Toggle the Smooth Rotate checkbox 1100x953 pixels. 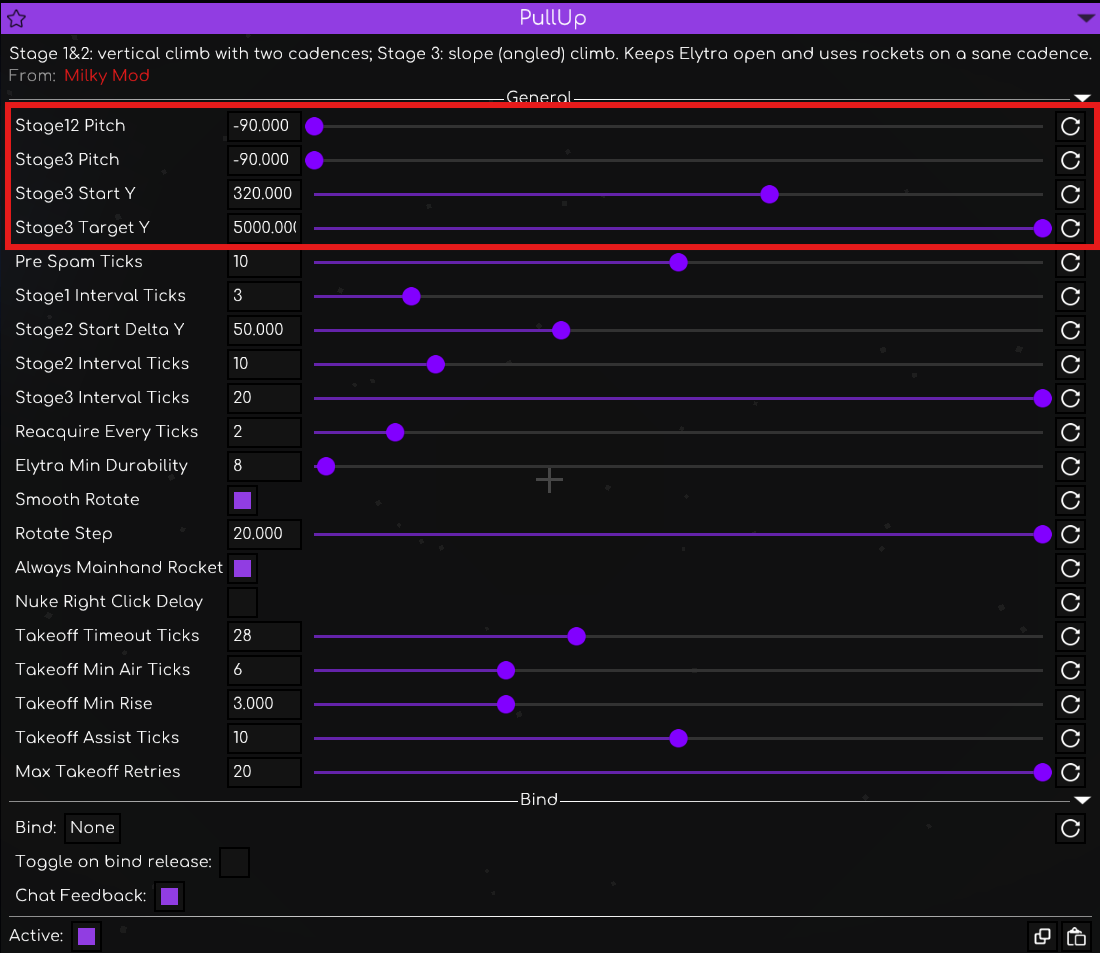pyautogui.click(x=242, y=500)
